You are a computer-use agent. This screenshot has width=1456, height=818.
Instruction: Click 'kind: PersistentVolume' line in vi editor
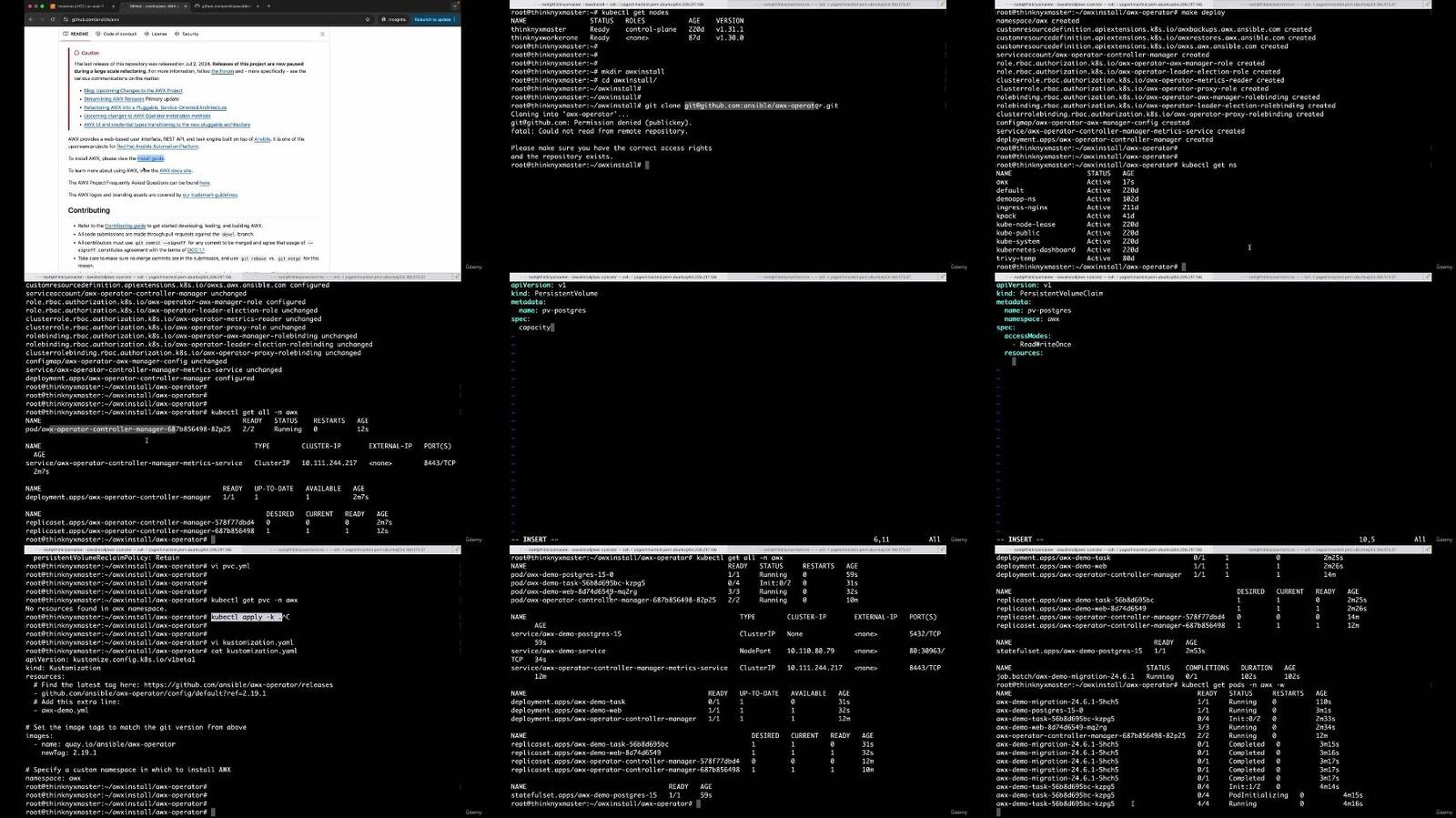pos(554,294)
